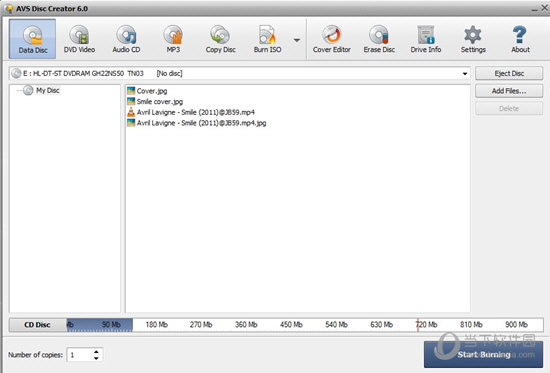Open the About help icon
The height and width of the screenshot is (373, 550).
click(x=520, y=39)
